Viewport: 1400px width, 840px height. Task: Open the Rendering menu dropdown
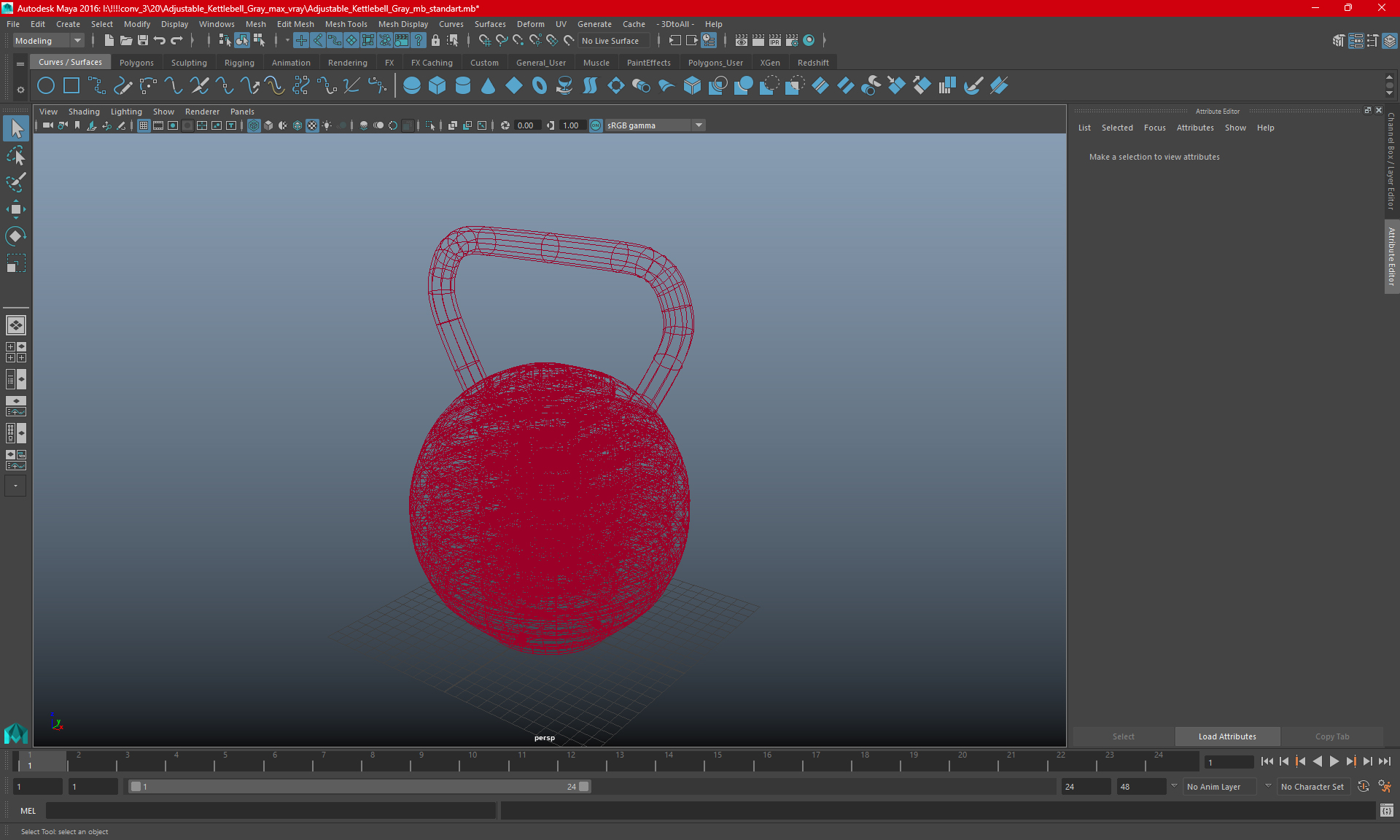pyautogui.click(x=348, y=62)
